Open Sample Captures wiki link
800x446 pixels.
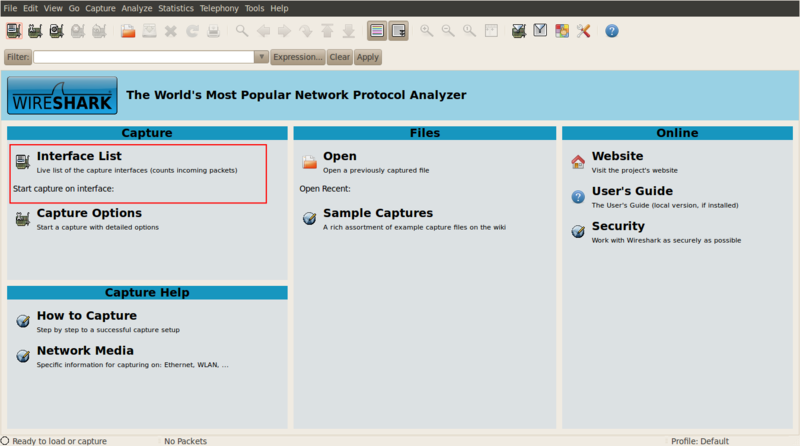tap(378, 213)
